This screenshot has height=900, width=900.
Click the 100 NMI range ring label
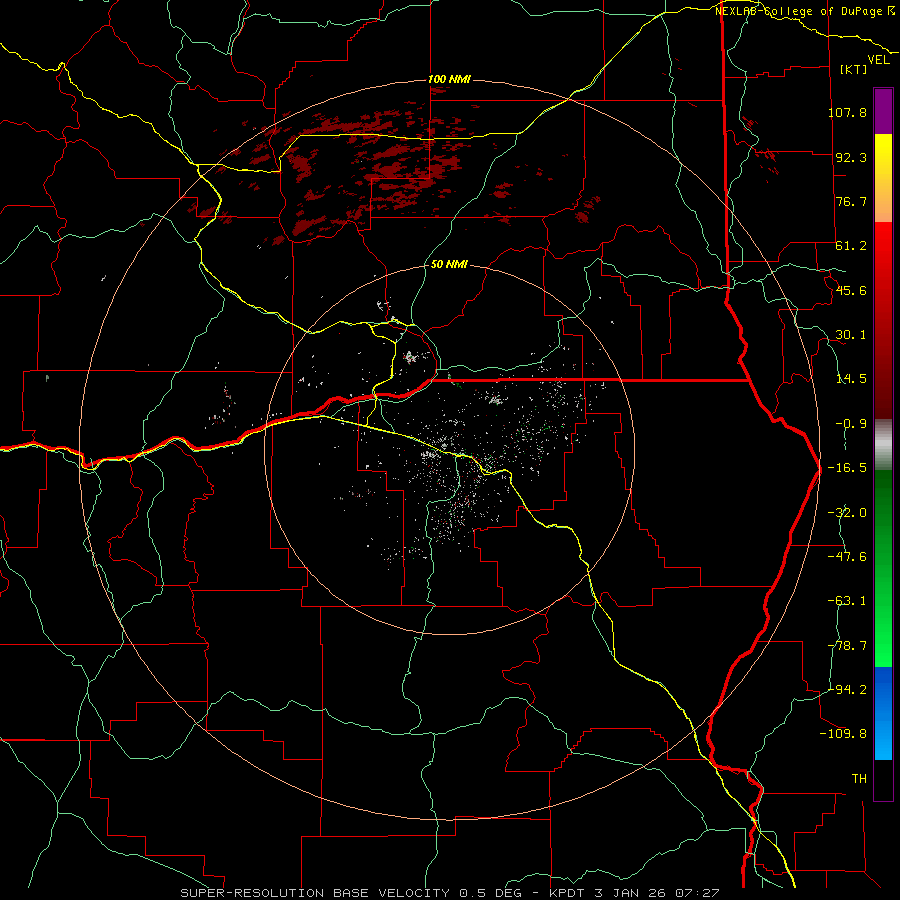pos(449,79)
